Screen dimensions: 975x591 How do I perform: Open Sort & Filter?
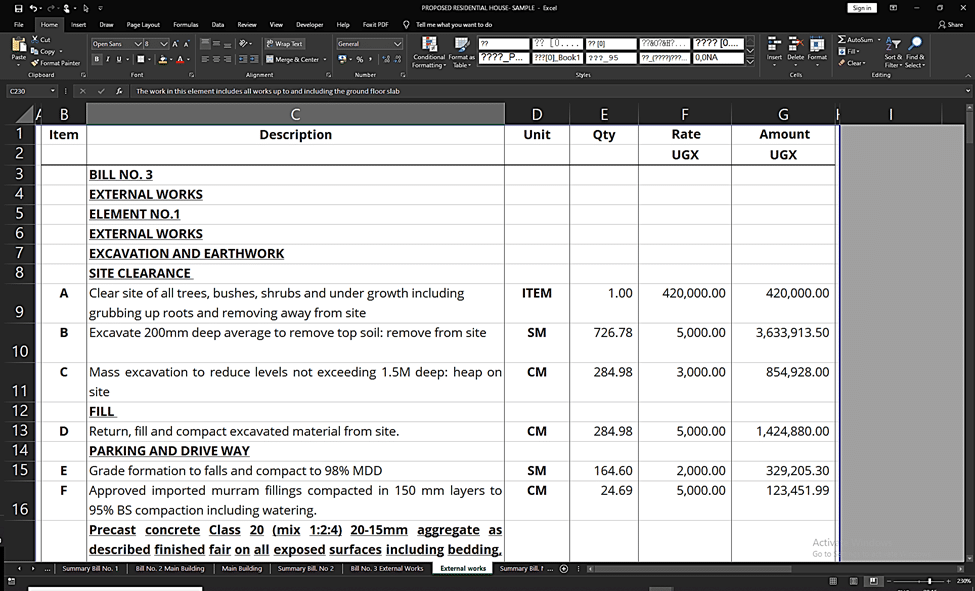point(893,52)
